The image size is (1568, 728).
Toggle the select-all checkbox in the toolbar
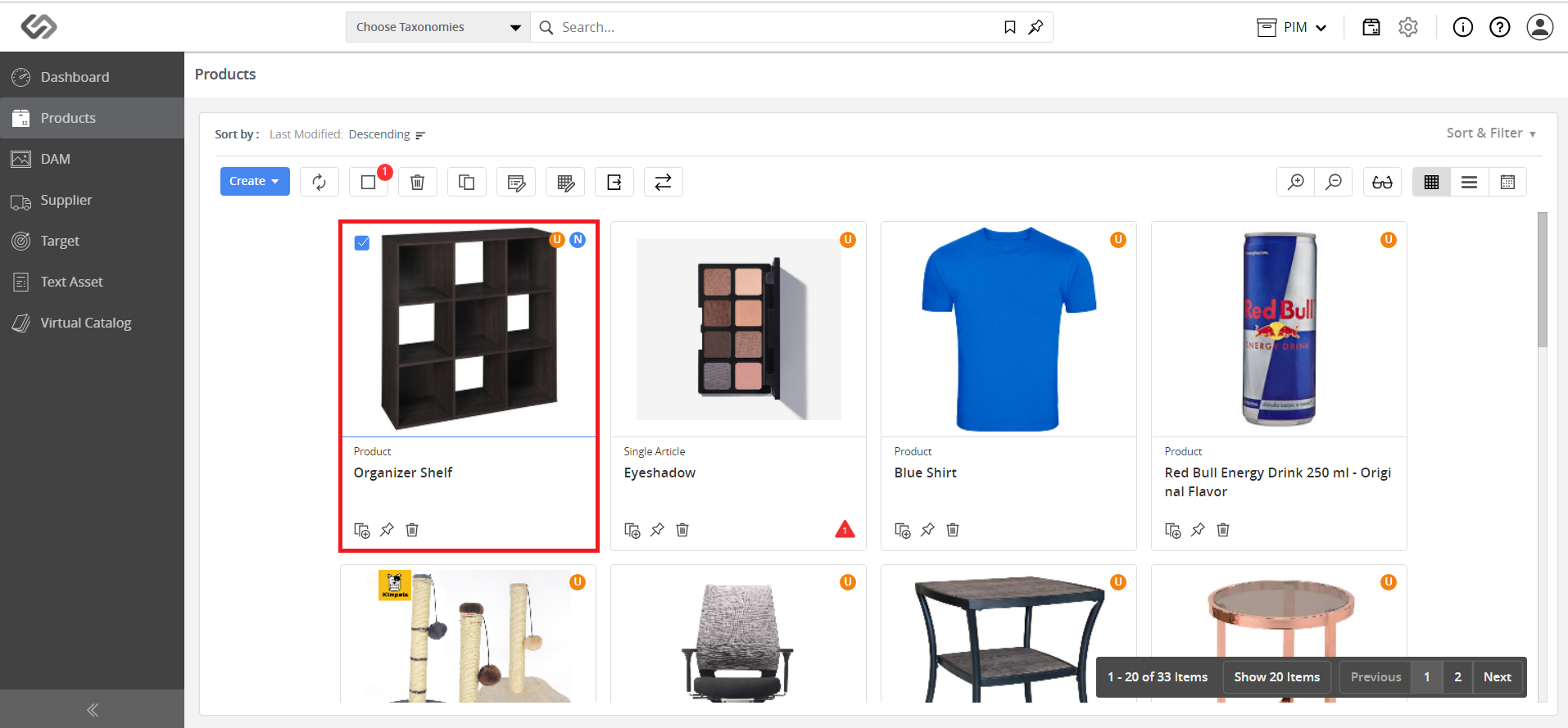tap(369, 182)
